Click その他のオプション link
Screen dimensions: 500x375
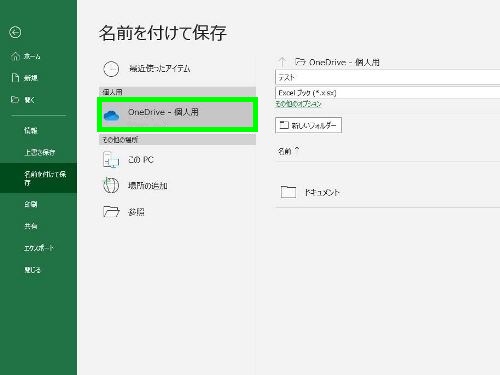point(298,104)
